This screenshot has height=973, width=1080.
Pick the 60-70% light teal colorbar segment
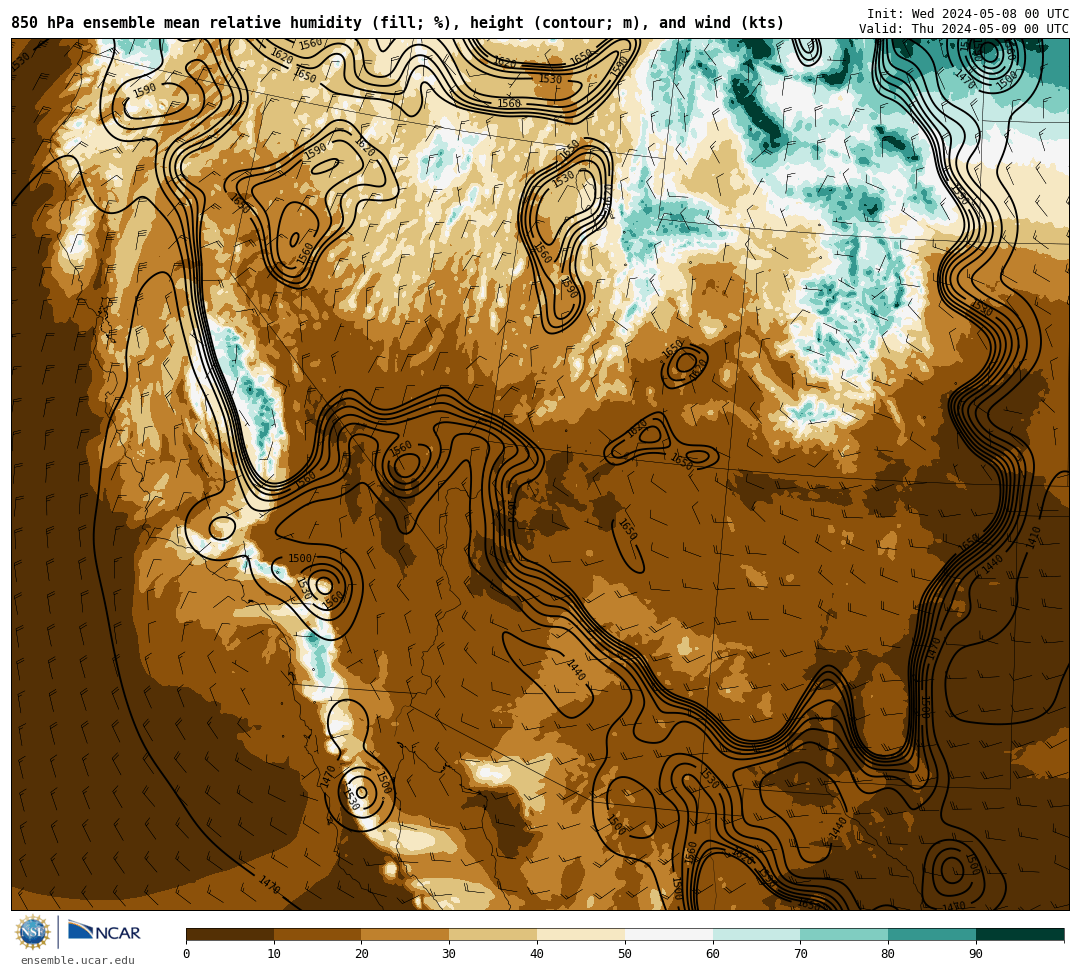tap(756, 934)
